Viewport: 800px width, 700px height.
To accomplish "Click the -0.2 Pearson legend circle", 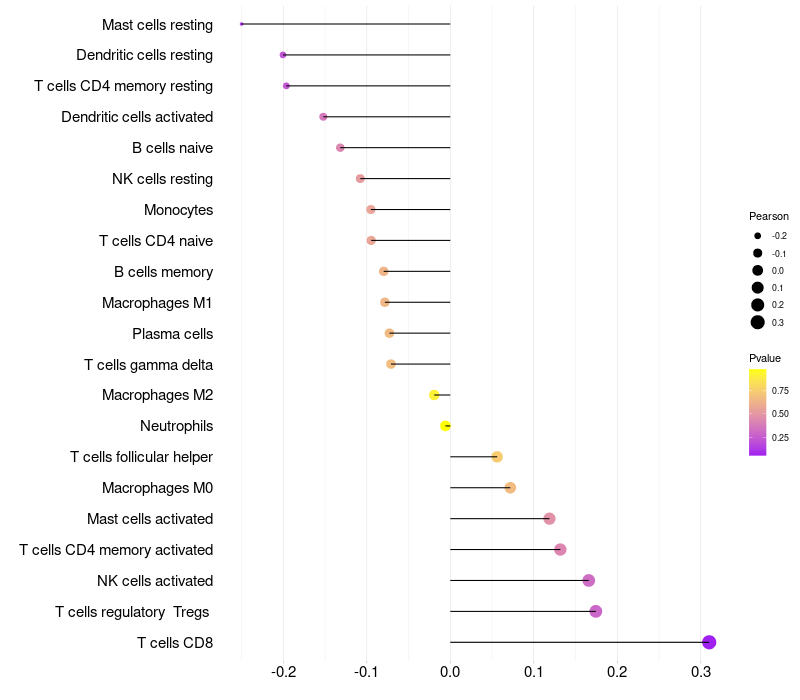I will click(758, 236).
